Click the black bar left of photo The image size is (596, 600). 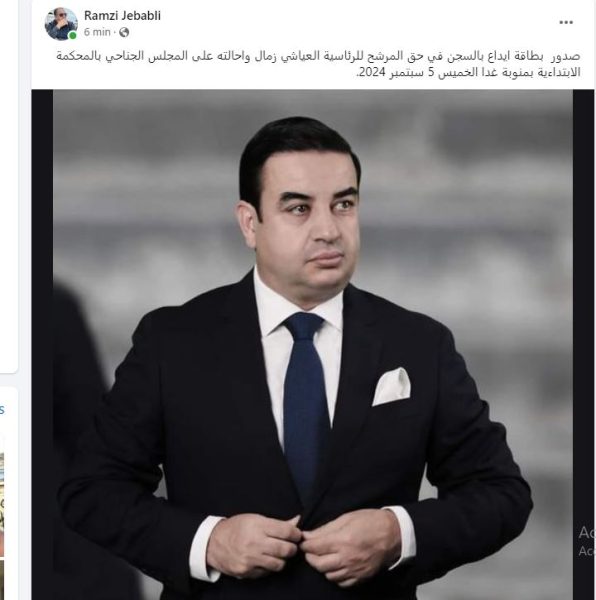(42, 344)
